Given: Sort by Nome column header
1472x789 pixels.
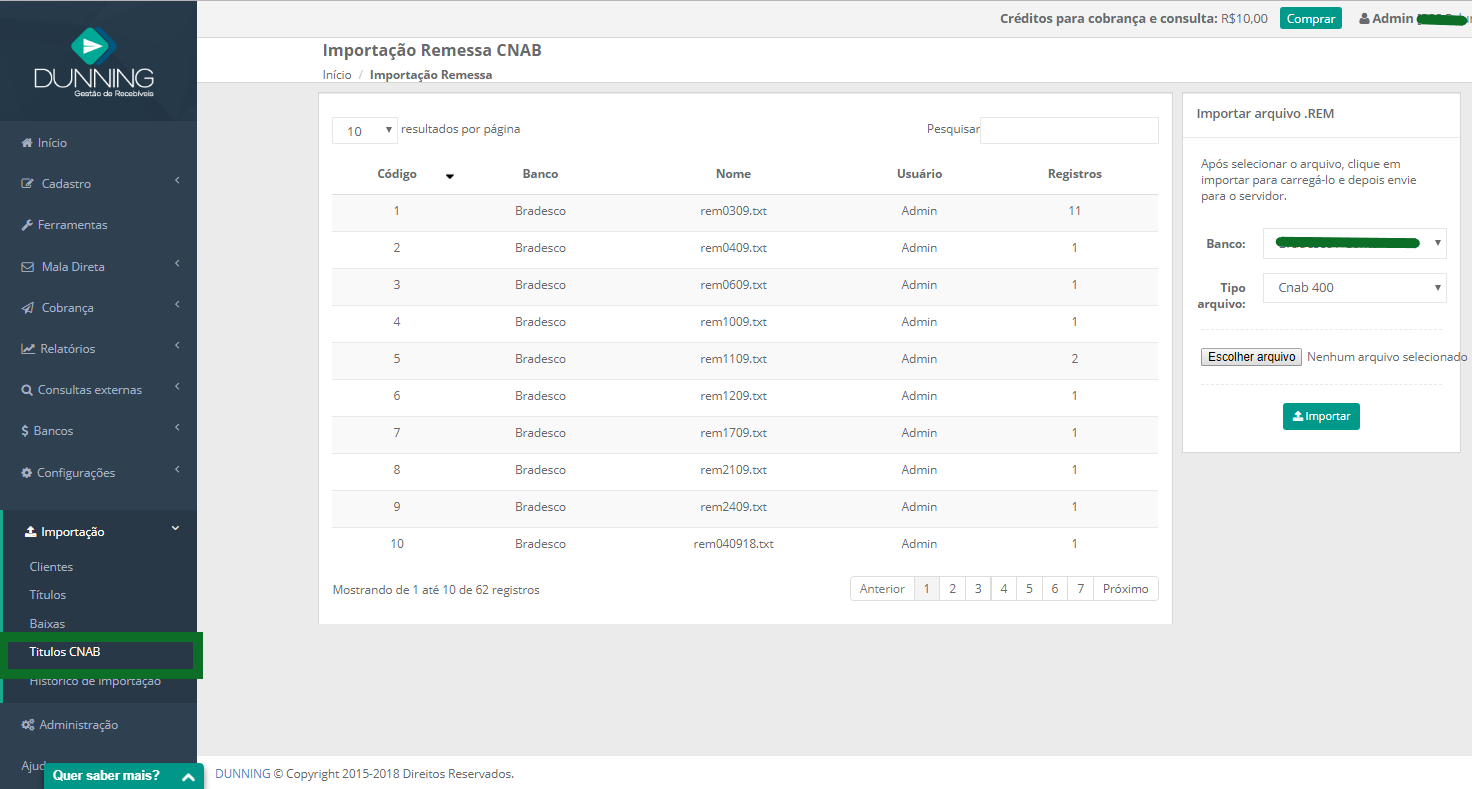Looking at the screenshot, I should click(x=733, y=174).
